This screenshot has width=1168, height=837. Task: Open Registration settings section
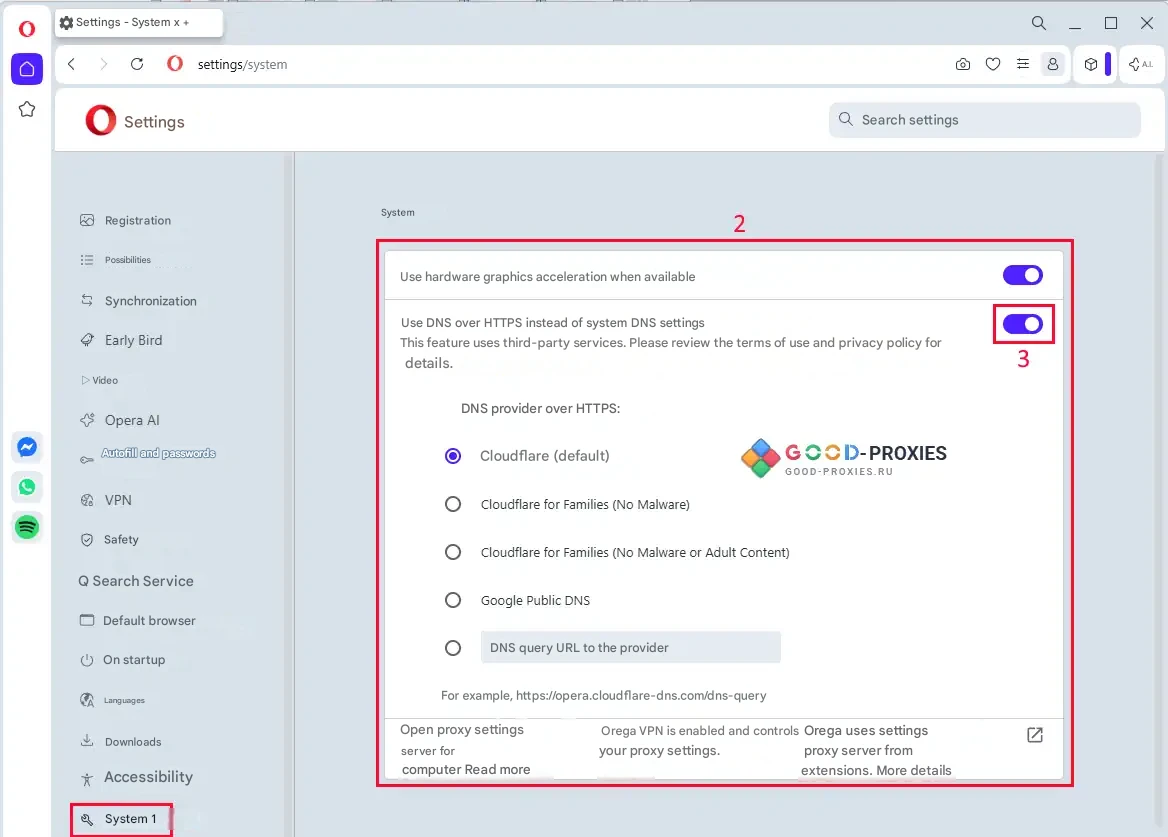127,220
